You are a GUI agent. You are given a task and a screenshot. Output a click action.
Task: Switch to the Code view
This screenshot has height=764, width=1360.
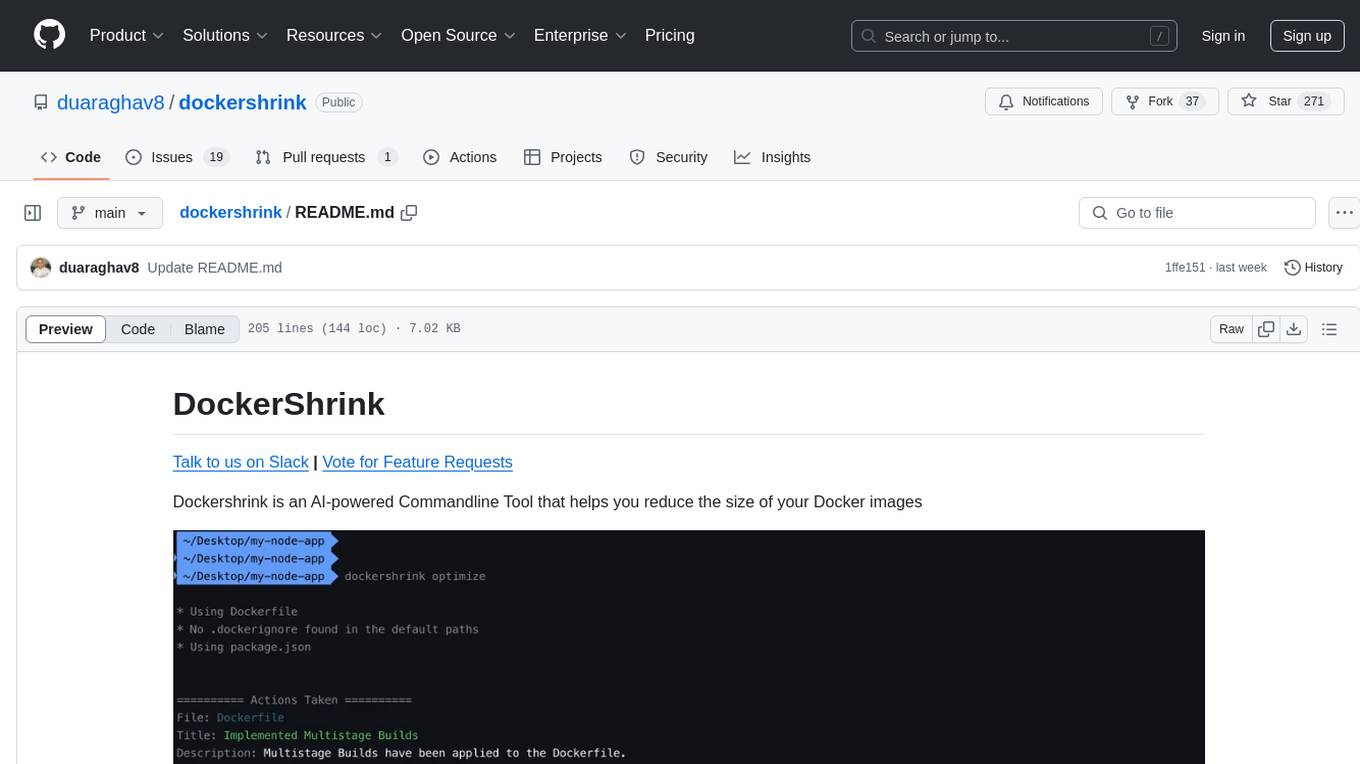click(x=138, y=329)
